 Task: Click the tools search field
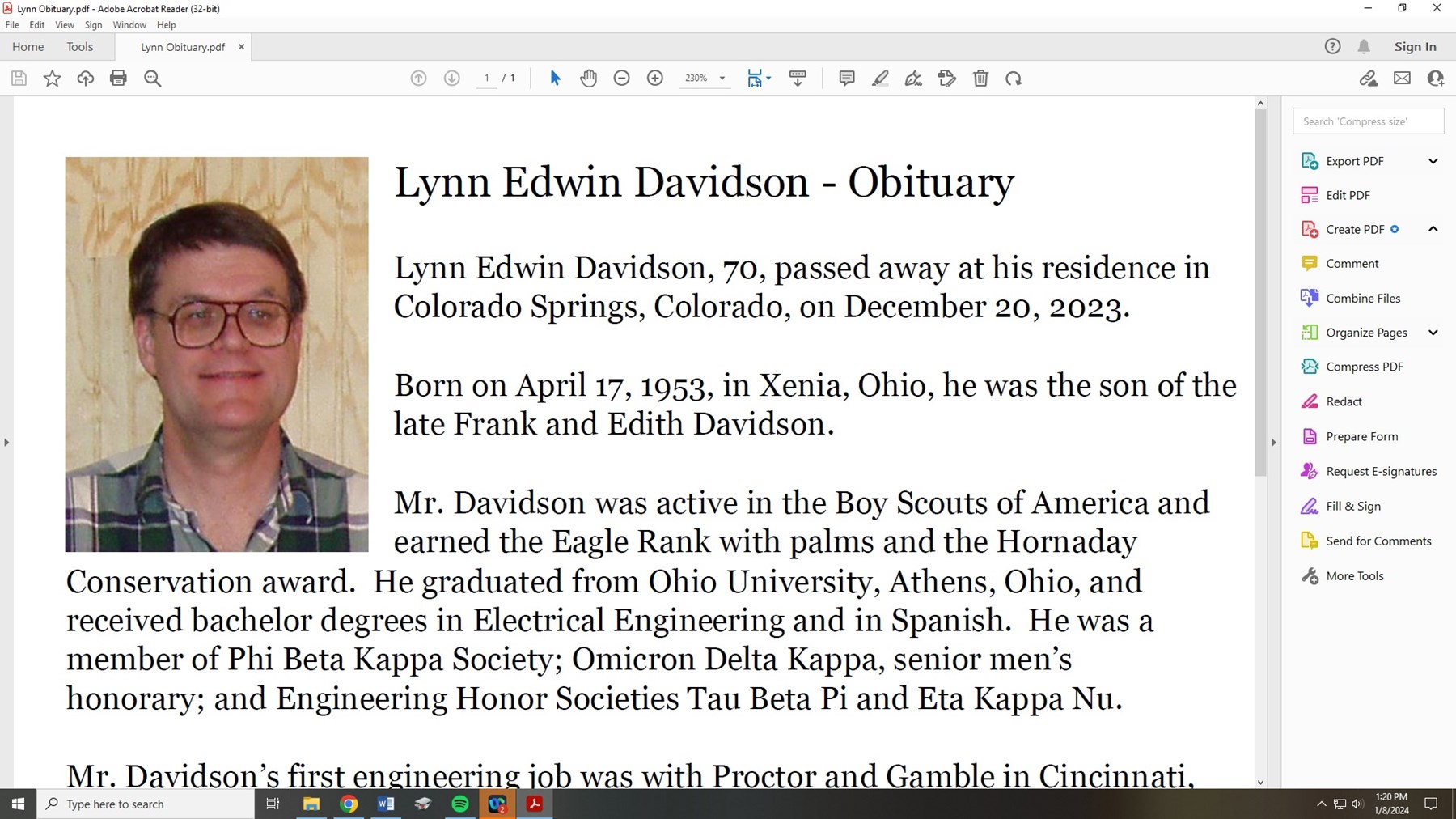[1368, 121]
